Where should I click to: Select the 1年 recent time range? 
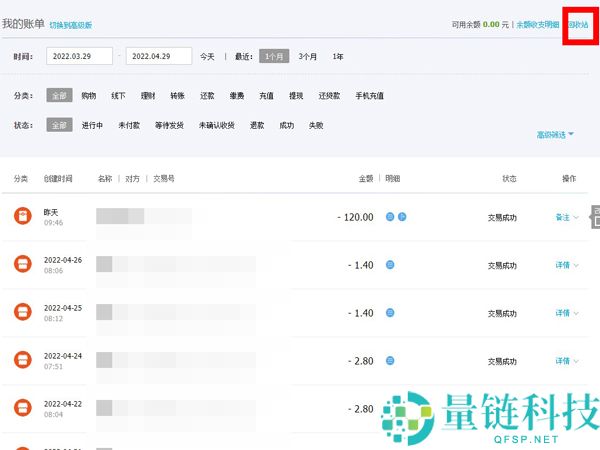click(x=338, y=57)
